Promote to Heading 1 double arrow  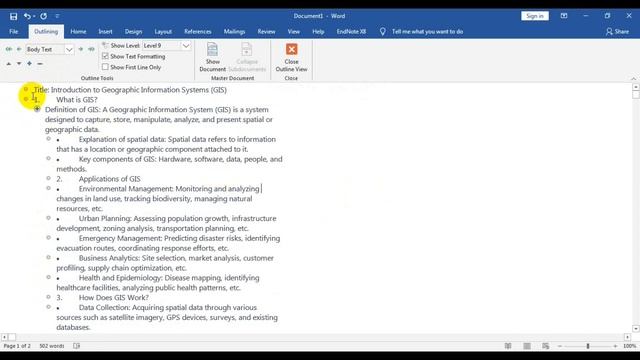[9, 49]
